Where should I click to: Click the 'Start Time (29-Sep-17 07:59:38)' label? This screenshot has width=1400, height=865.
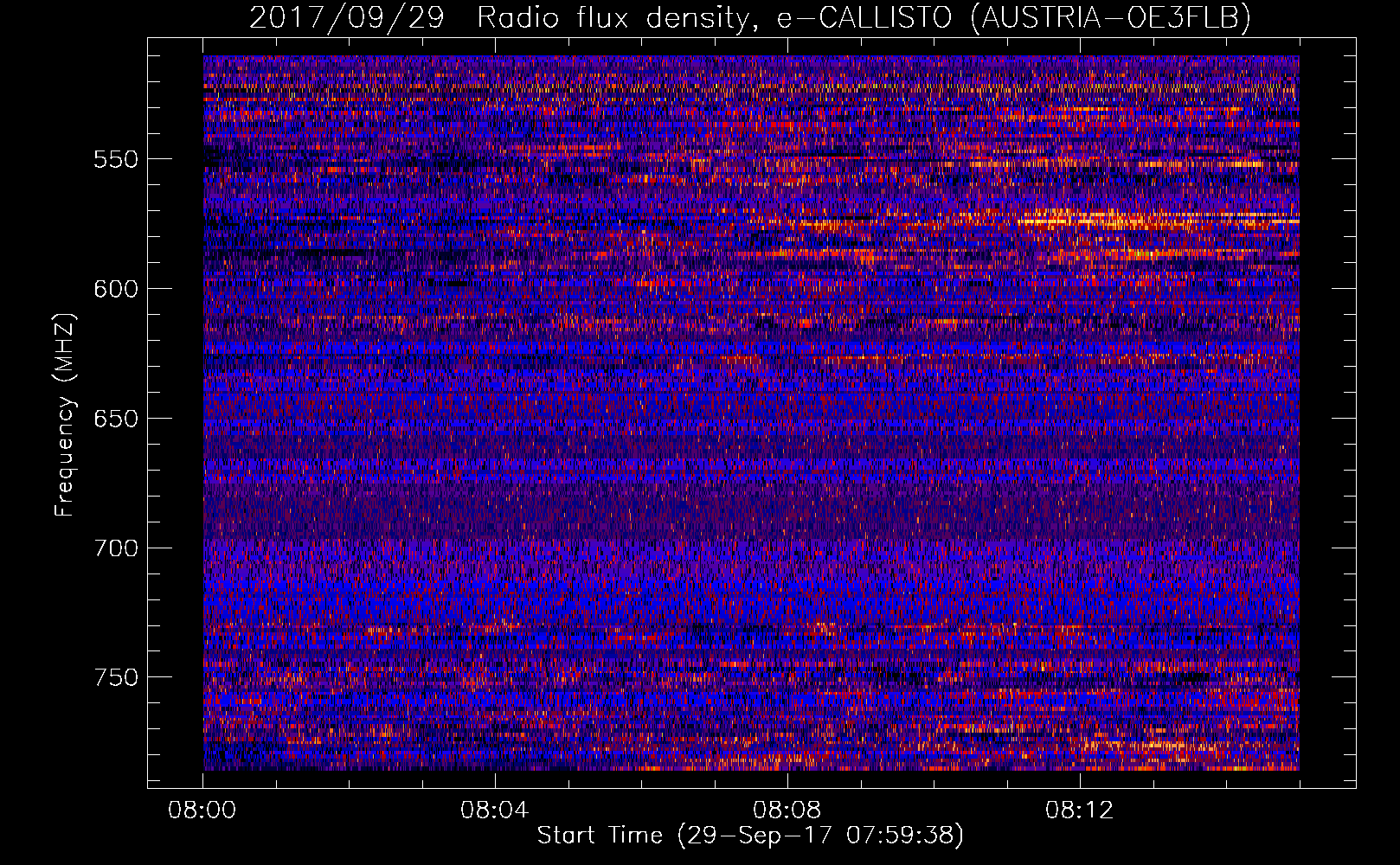pyautogui.click(x=750, y=836)
